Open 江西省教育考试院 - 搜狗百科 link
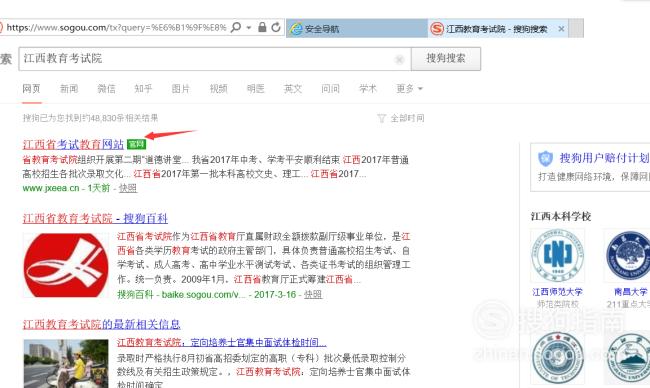This screenshot has width=650, height=388. tap(95, 218)
